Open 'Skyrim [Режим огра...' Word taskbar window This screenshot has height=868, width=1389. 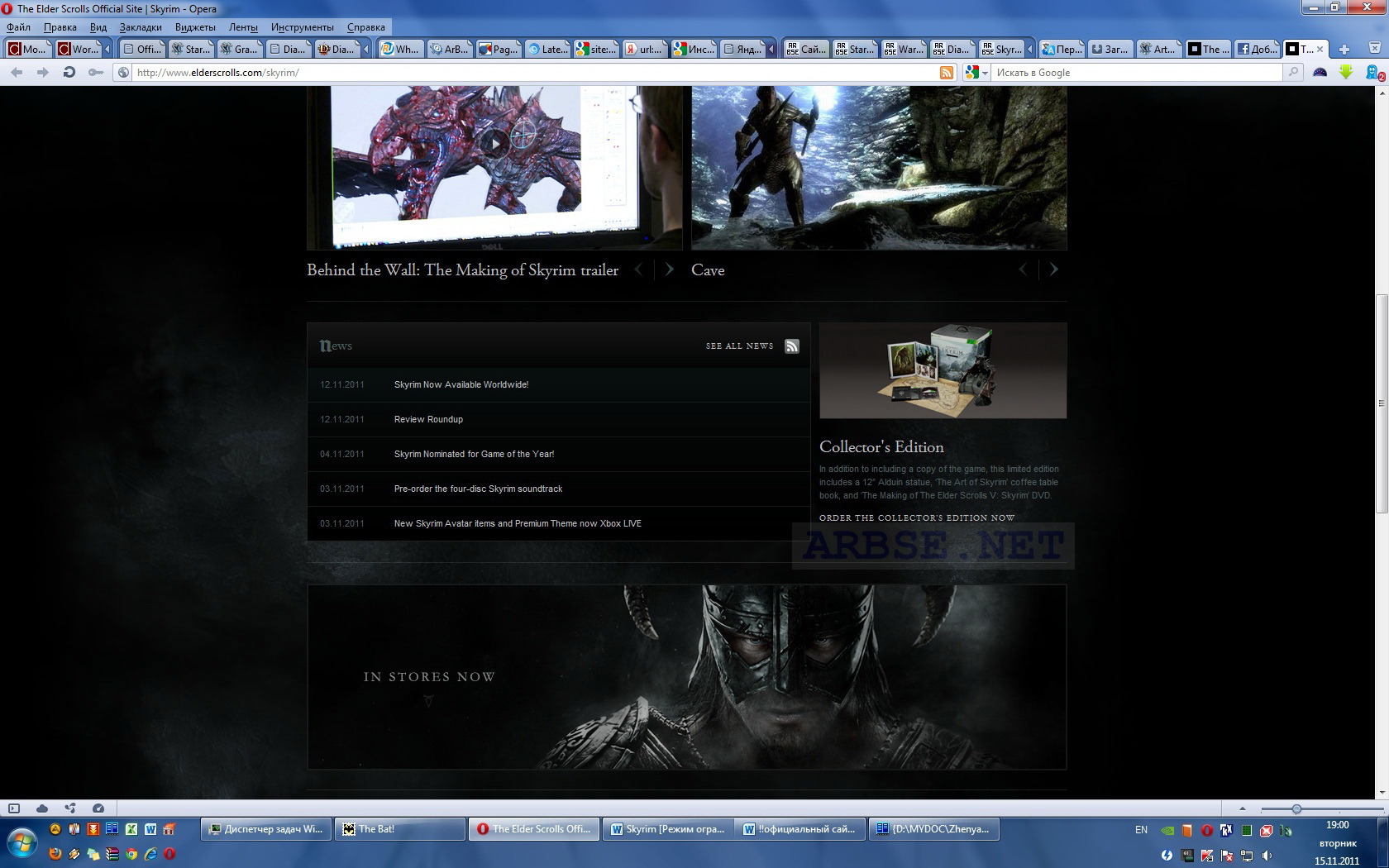pyautogui.click(x=668, y=829)
